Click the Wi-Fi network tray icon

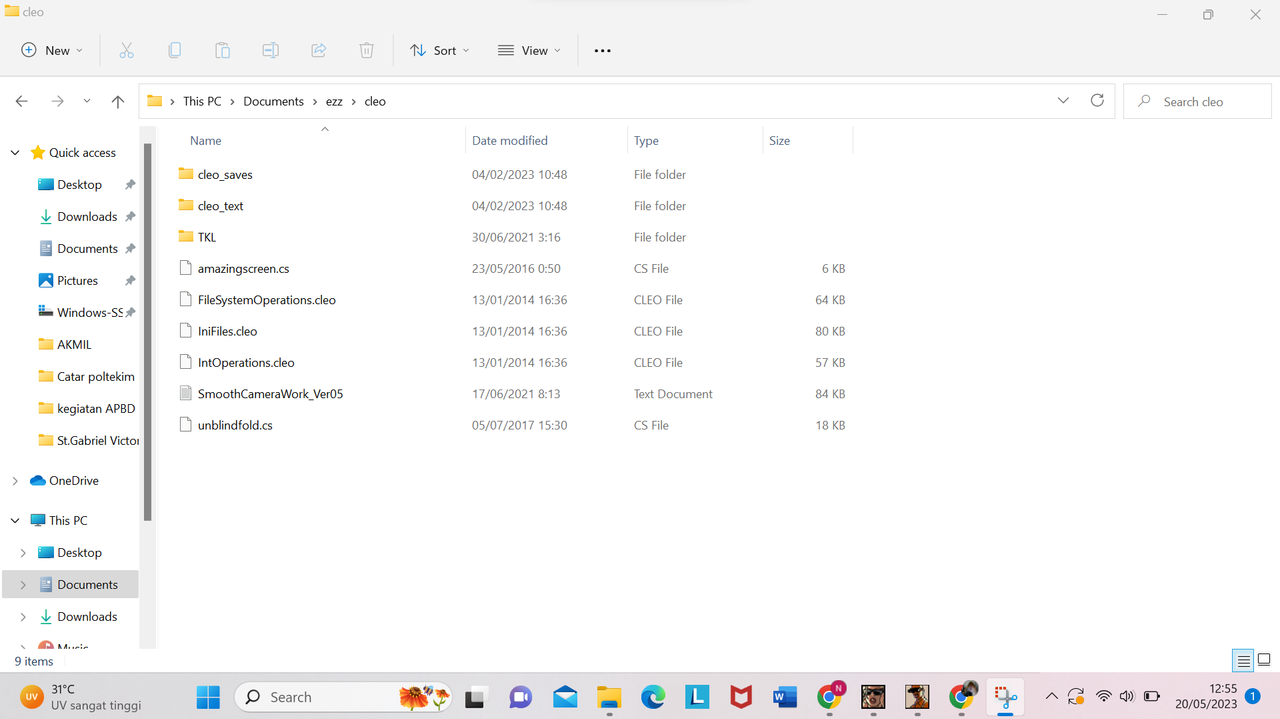(x=1103, y=696)
